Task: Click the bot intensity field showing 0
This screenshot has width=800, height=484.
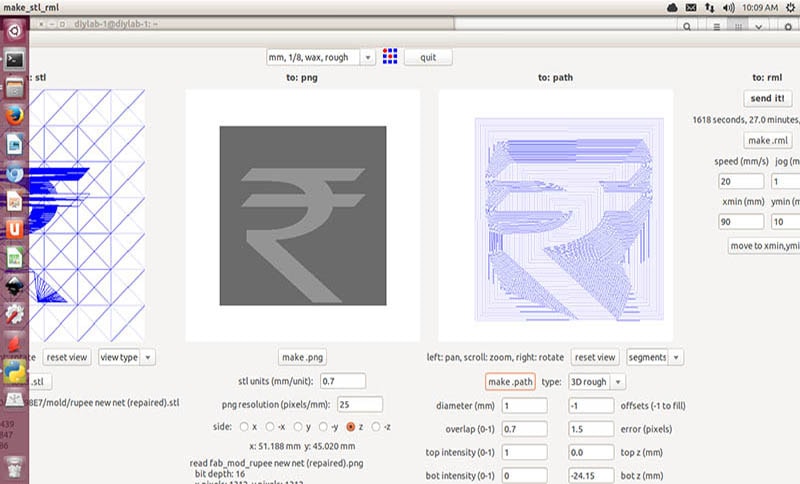Action: [x=524, y=475]
